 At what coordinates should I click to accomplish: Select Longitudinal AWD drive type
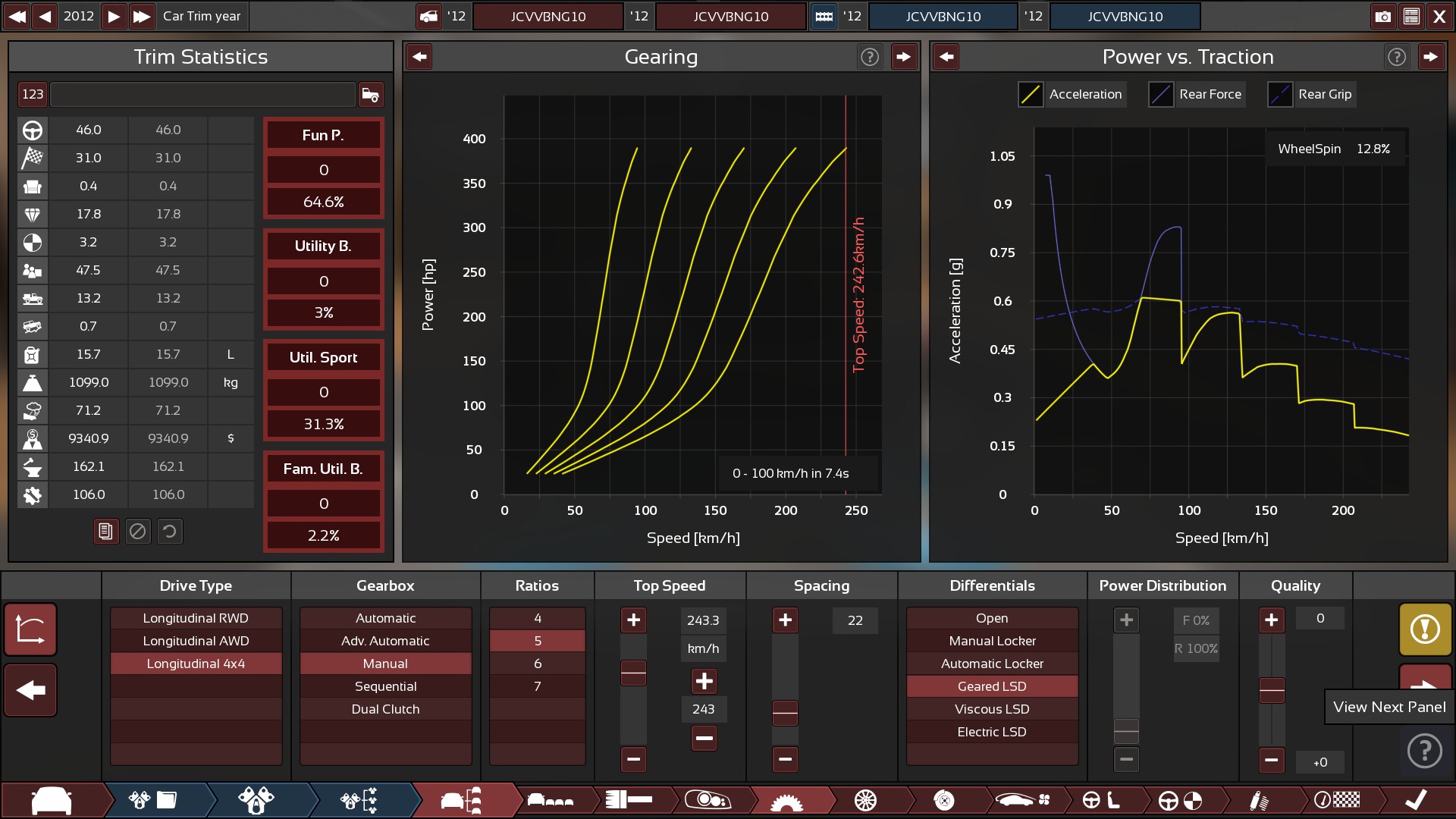(196, 641)
